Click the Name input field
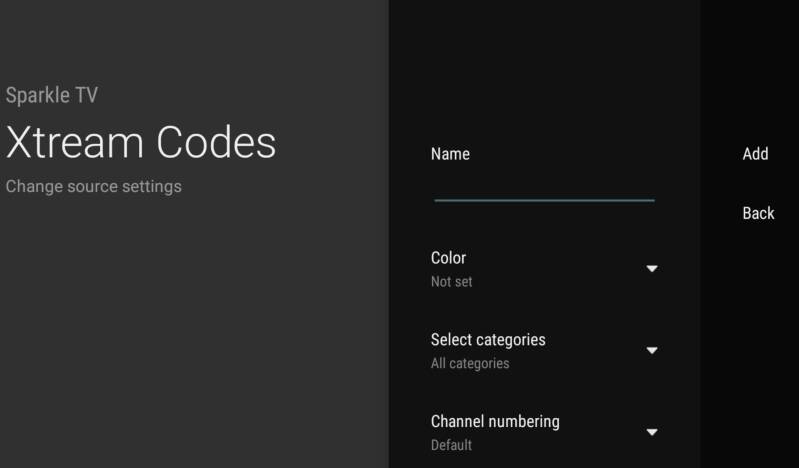The height and width of the screenshot is (468, 799). 544,189
